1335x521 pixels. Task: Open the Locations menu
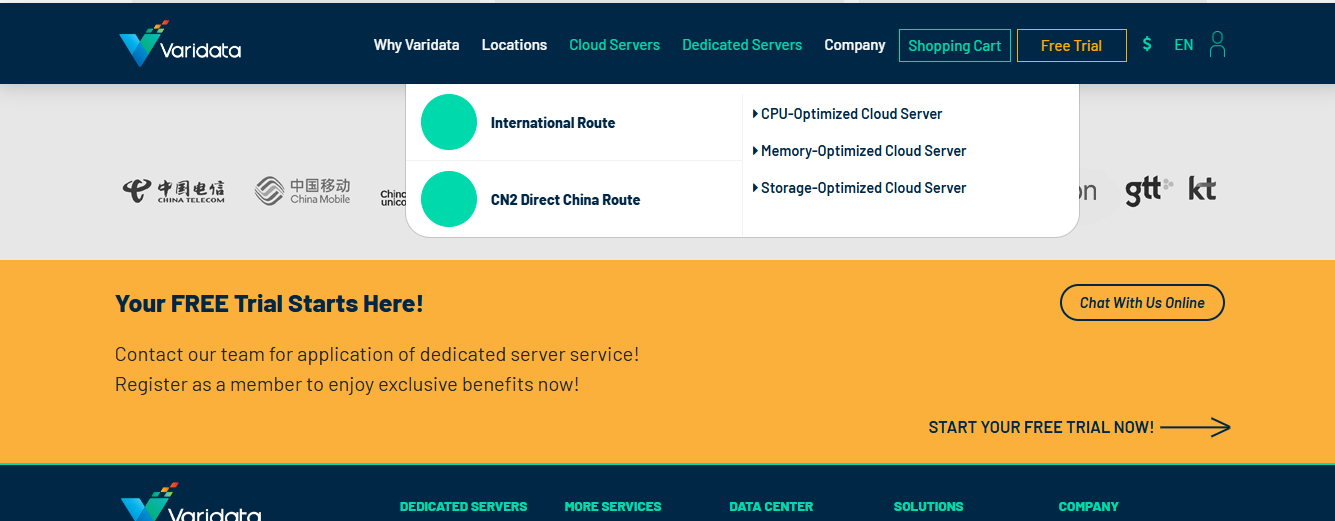point(514,45)
